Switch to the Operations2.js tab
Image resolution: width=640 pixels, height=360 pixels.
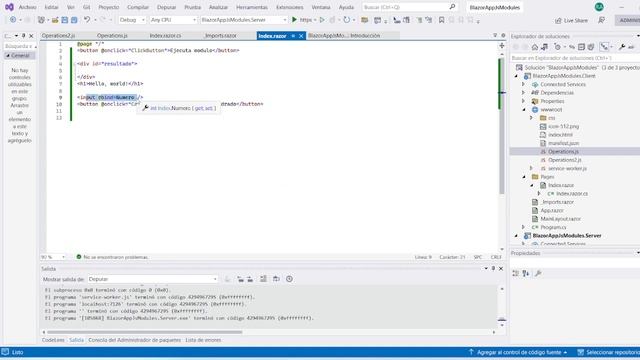[x=58, y=36]
